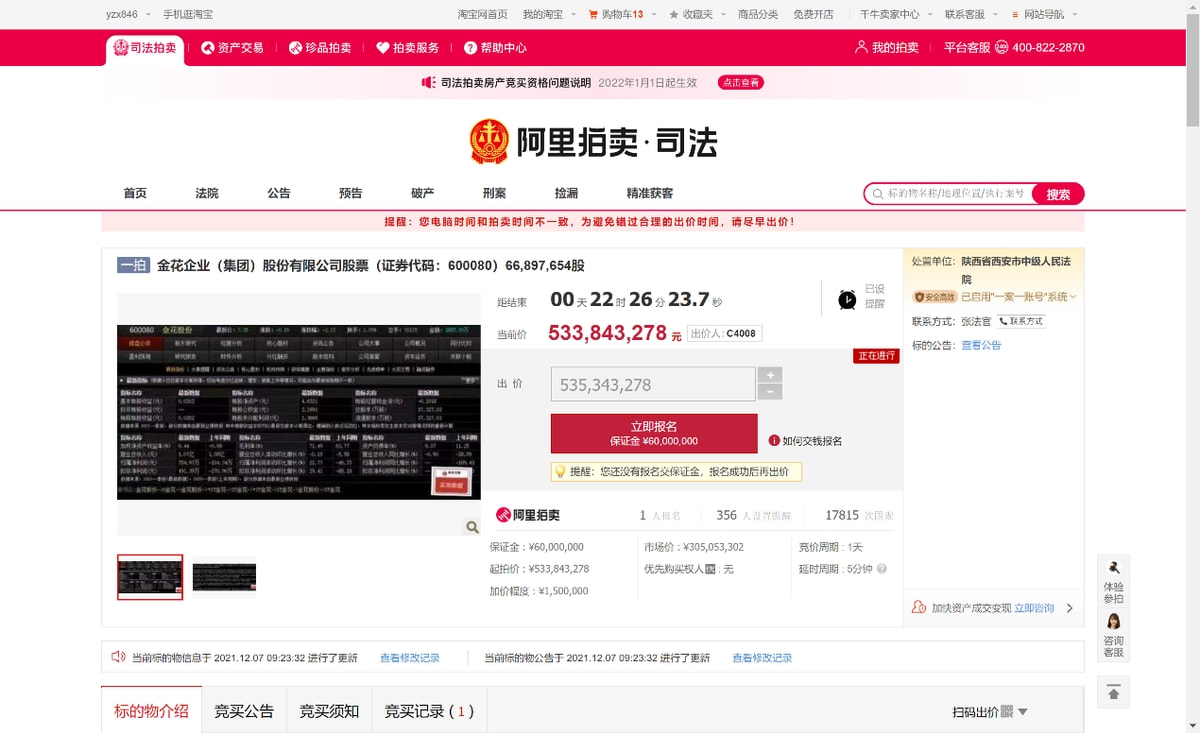The height and width of the screenshot is (733, 1200).
Task: Click the 联系方式 phone button
Action: point(1021,321)
